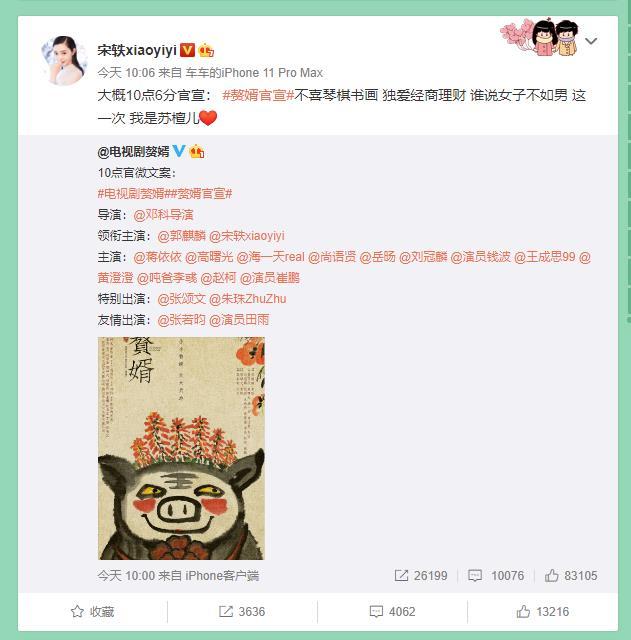This screenshot has width=631, height=640.
Task: Enlarge the 赘婿 pig poster image
Action: coord(181,448)
